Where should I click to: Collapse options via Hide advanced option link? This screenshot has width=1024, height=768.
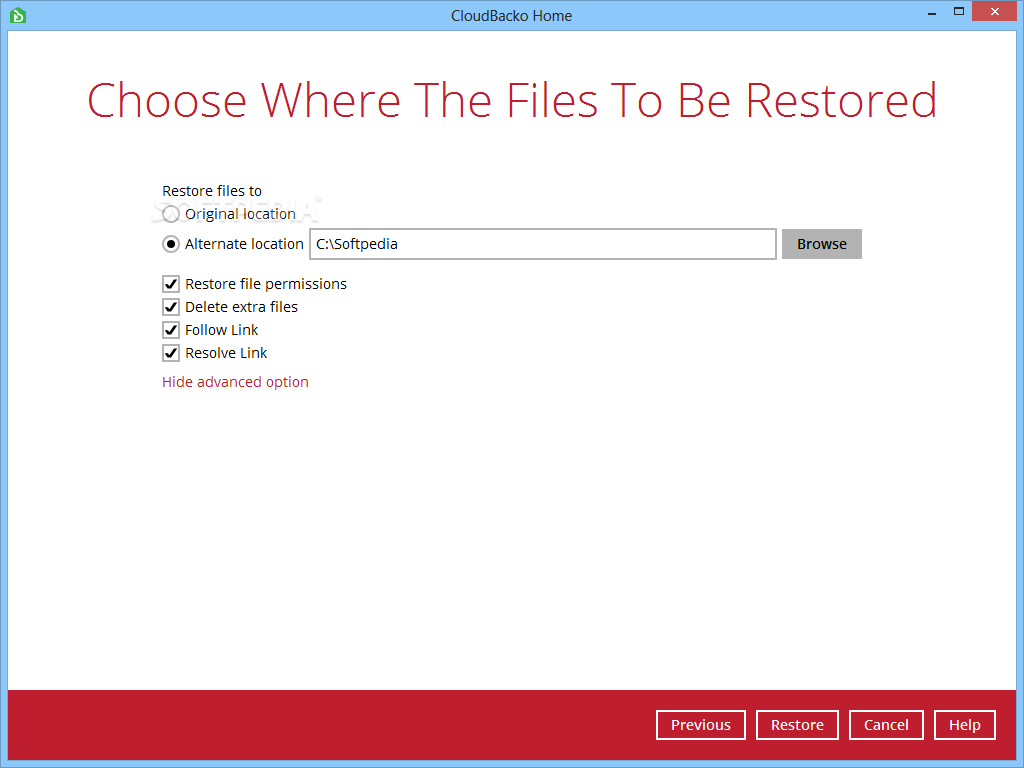click(x=235, y=382)
